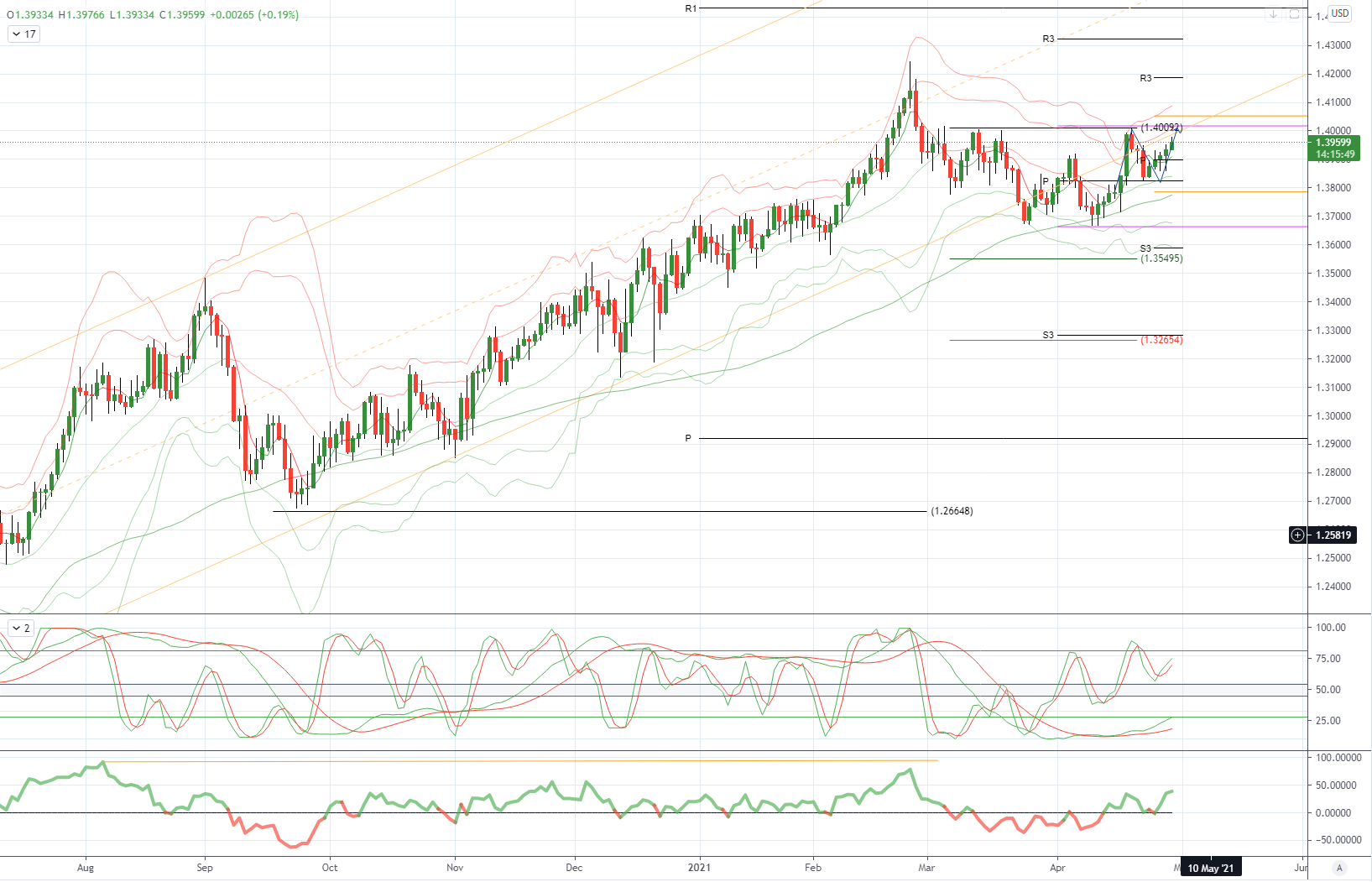
Task: Toggle auto-scale with the A button
Action: [1339, 868]
